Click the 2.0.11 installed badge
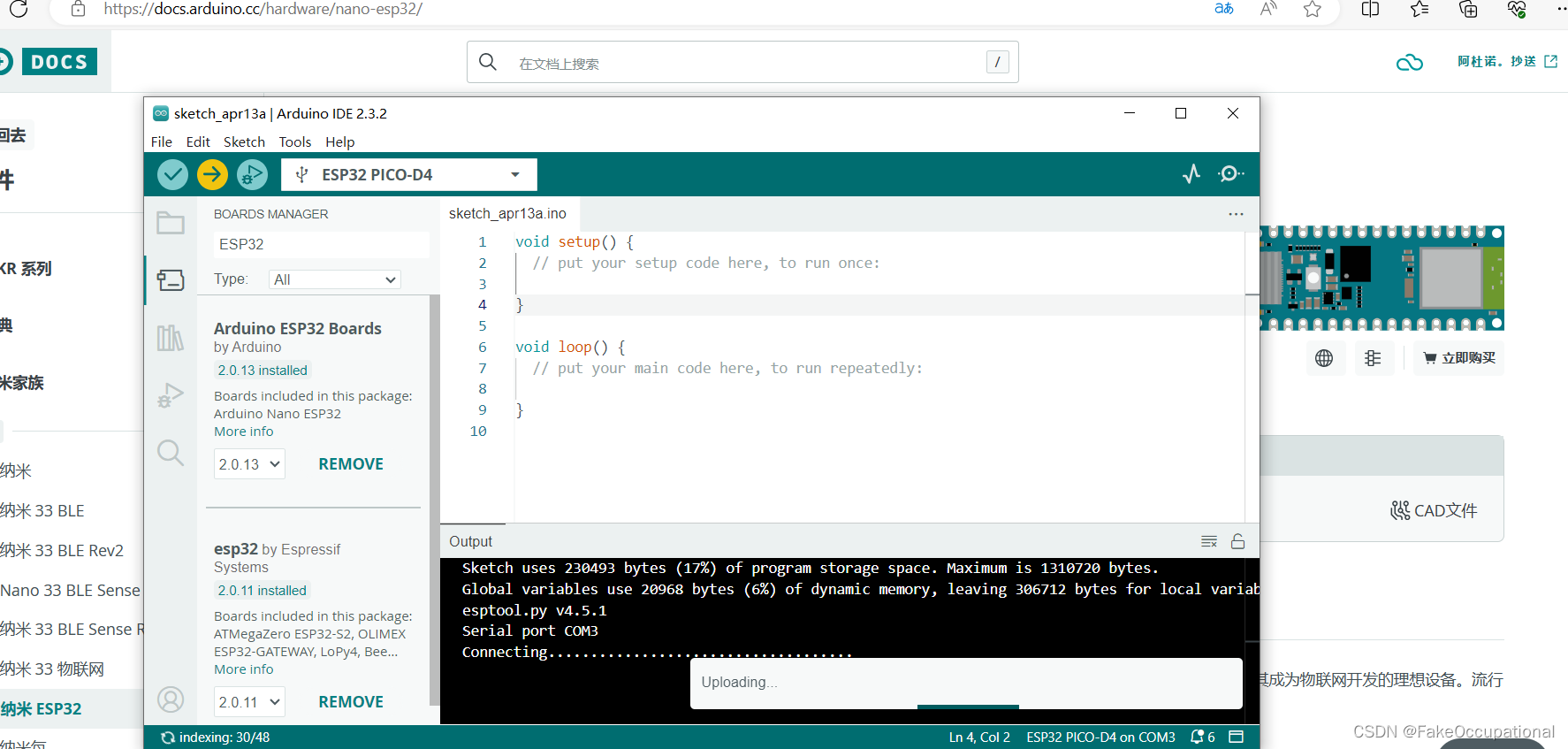Image resolution: width=1568 pixels, height=749 pixels. [263, 591]
